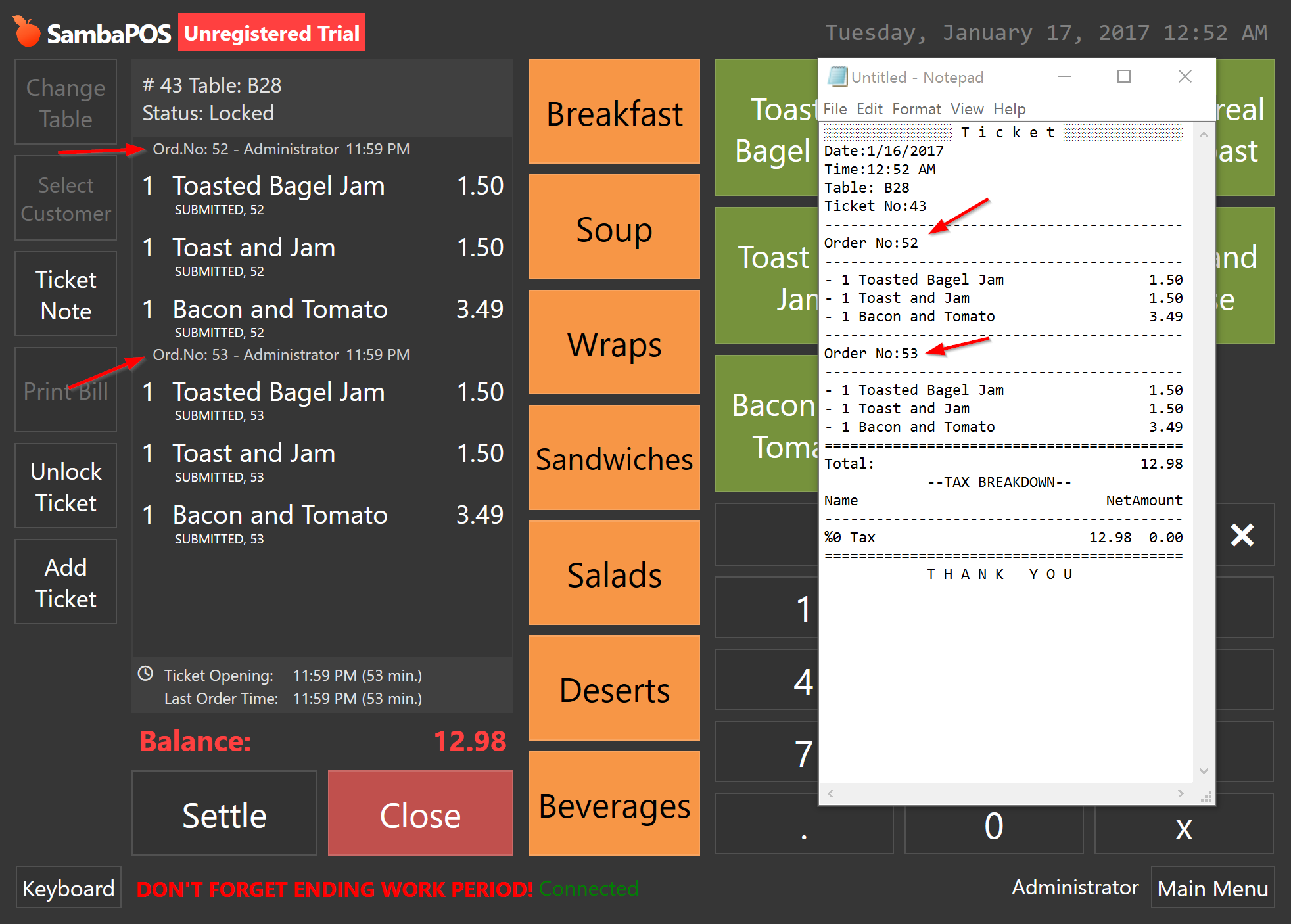
Task: Click the Notepad horizontal scrollbar left arrow
Action: pos(831,794)
